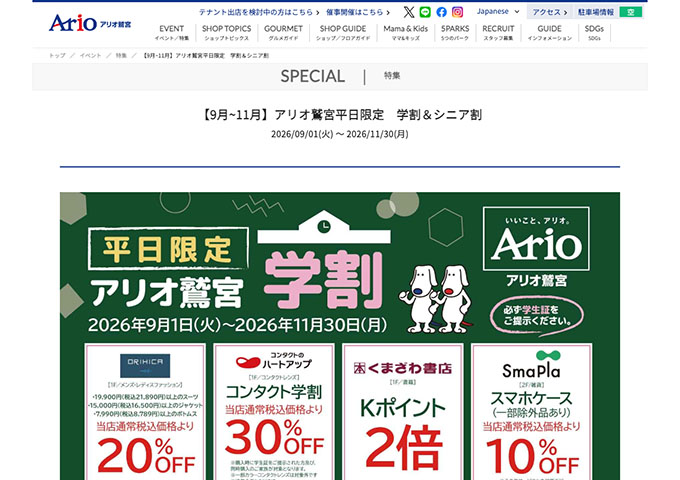Click the くまざわ書店 shop logo
This screenshot has height=480, width=680.
[x=403, y=368]
